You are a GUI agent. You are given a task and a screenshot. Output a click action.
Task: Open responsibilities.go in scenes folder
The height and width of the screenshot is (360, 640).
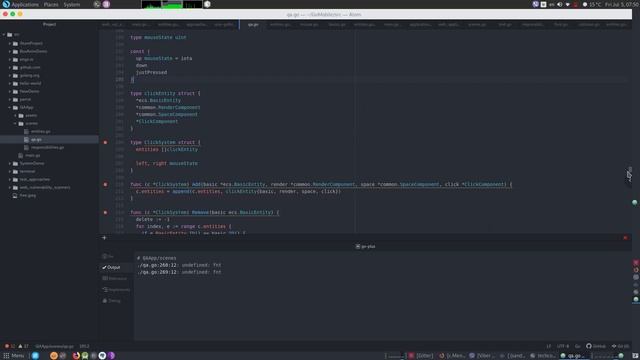[47, 147]
